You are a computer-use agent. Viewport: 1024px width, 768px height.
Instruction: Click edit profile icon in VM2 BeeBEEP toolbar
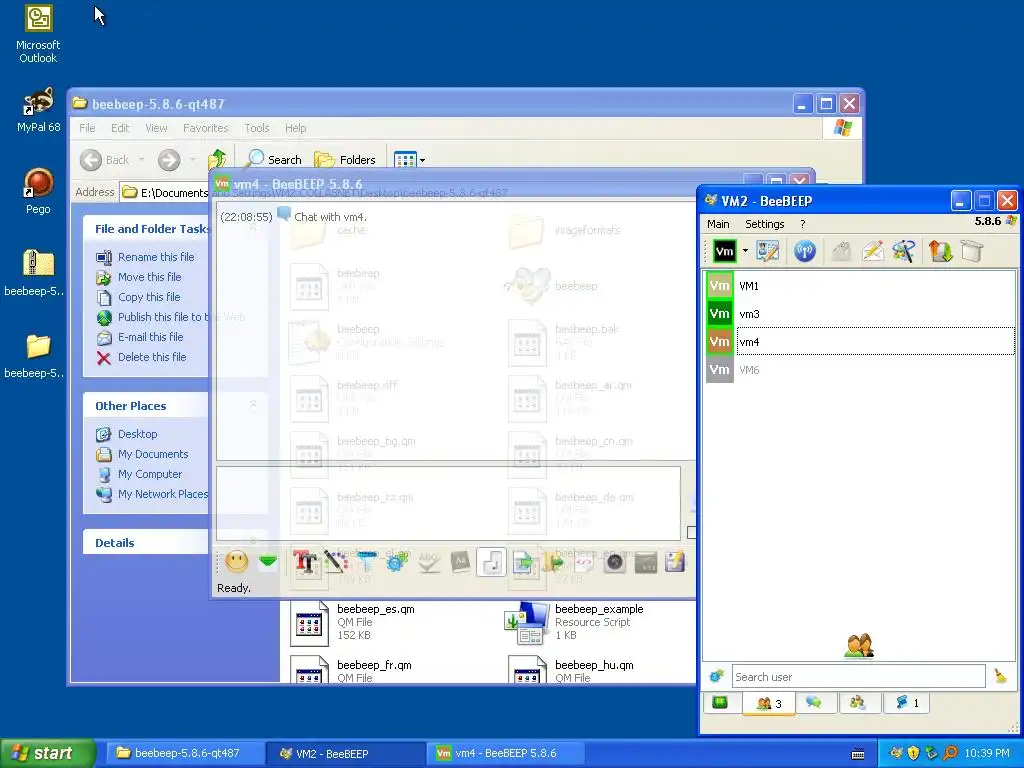(x=768, y=251)
